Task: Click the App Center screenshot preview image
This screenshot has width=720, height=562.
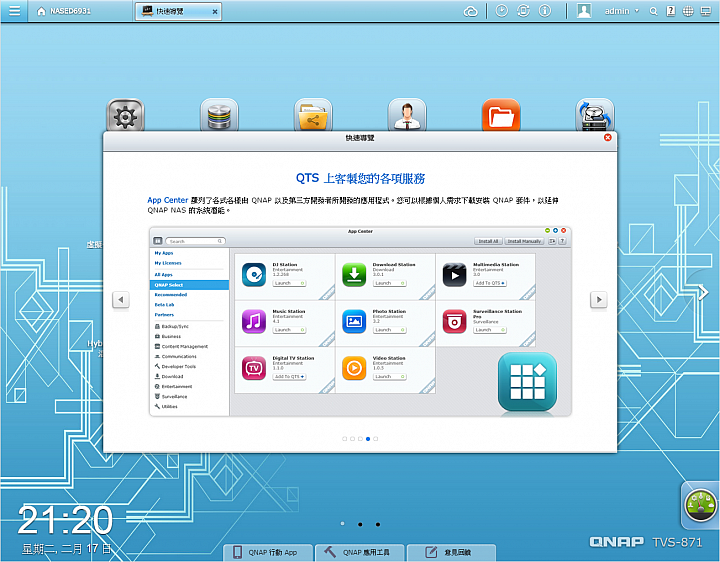Action: (360, 321)
